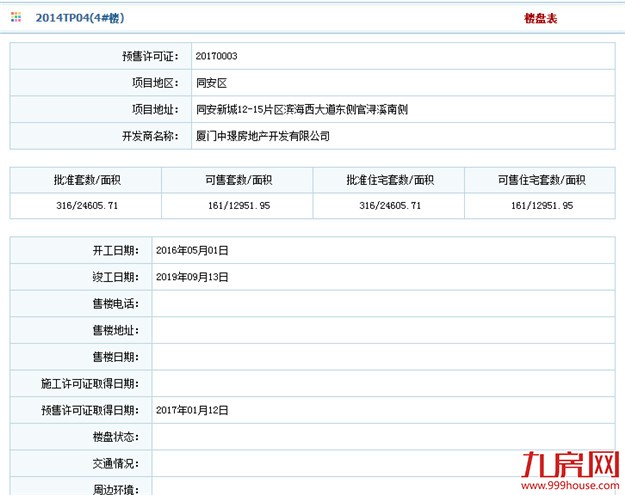Click the 售楼地址 label
Image resolution: width=625 pixels, height=495 pixels.
116,330
